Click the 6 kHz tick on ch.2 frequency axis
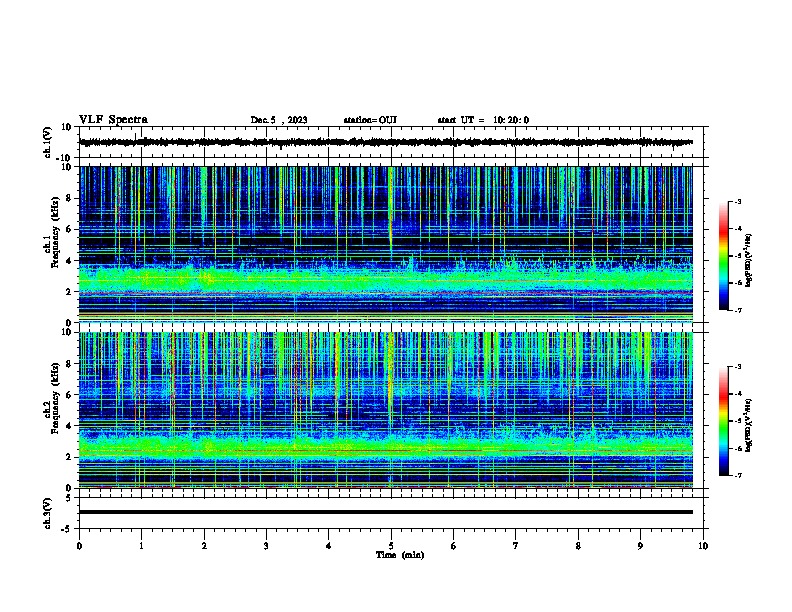 pyautogui.click(x=69, y=395)
